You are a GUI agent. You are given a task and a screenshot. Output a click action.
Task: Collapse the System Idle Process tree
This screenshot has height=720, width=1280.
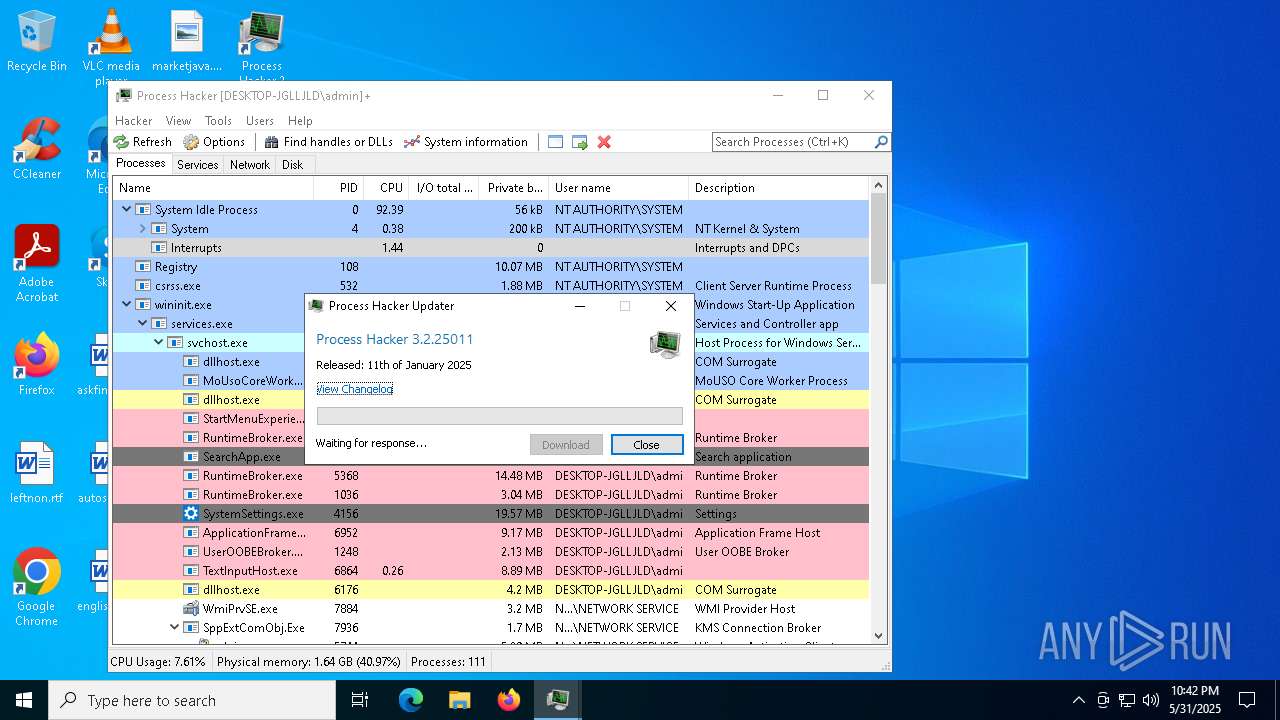point(127,210)
